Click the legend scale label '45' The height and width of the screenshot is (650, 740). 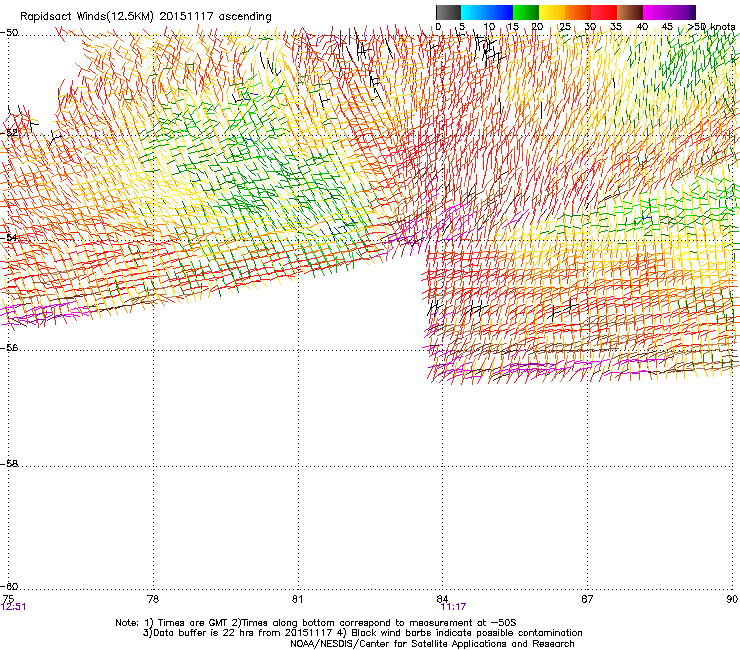667,27
